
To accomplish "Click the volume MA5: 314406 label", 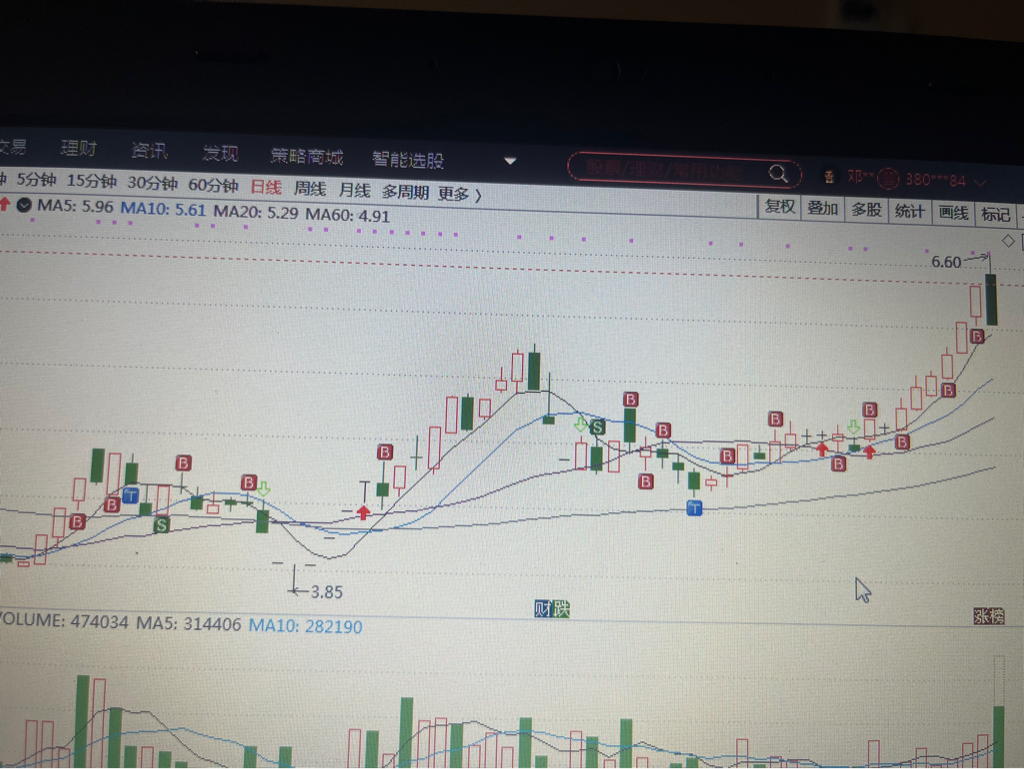I will pos(189,623).
